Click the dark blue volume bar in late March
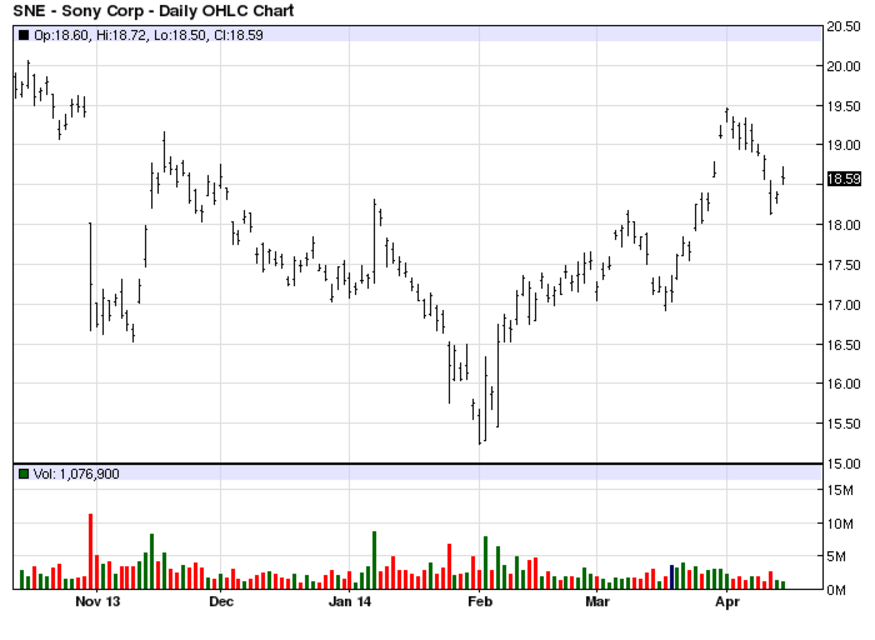 click(672, 577)
